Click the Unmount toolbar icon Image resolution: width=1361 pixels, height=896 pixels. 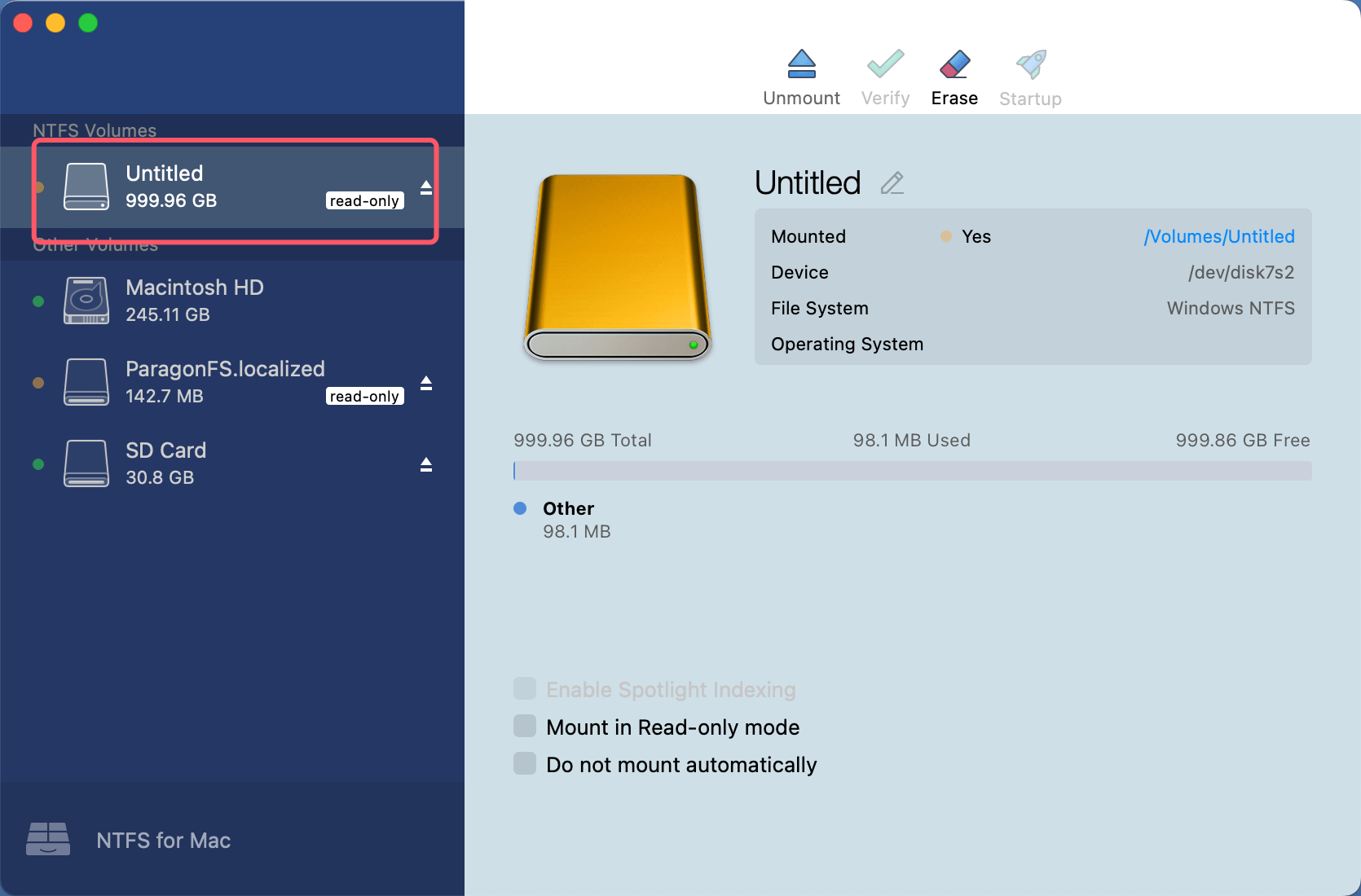(801, 64)
